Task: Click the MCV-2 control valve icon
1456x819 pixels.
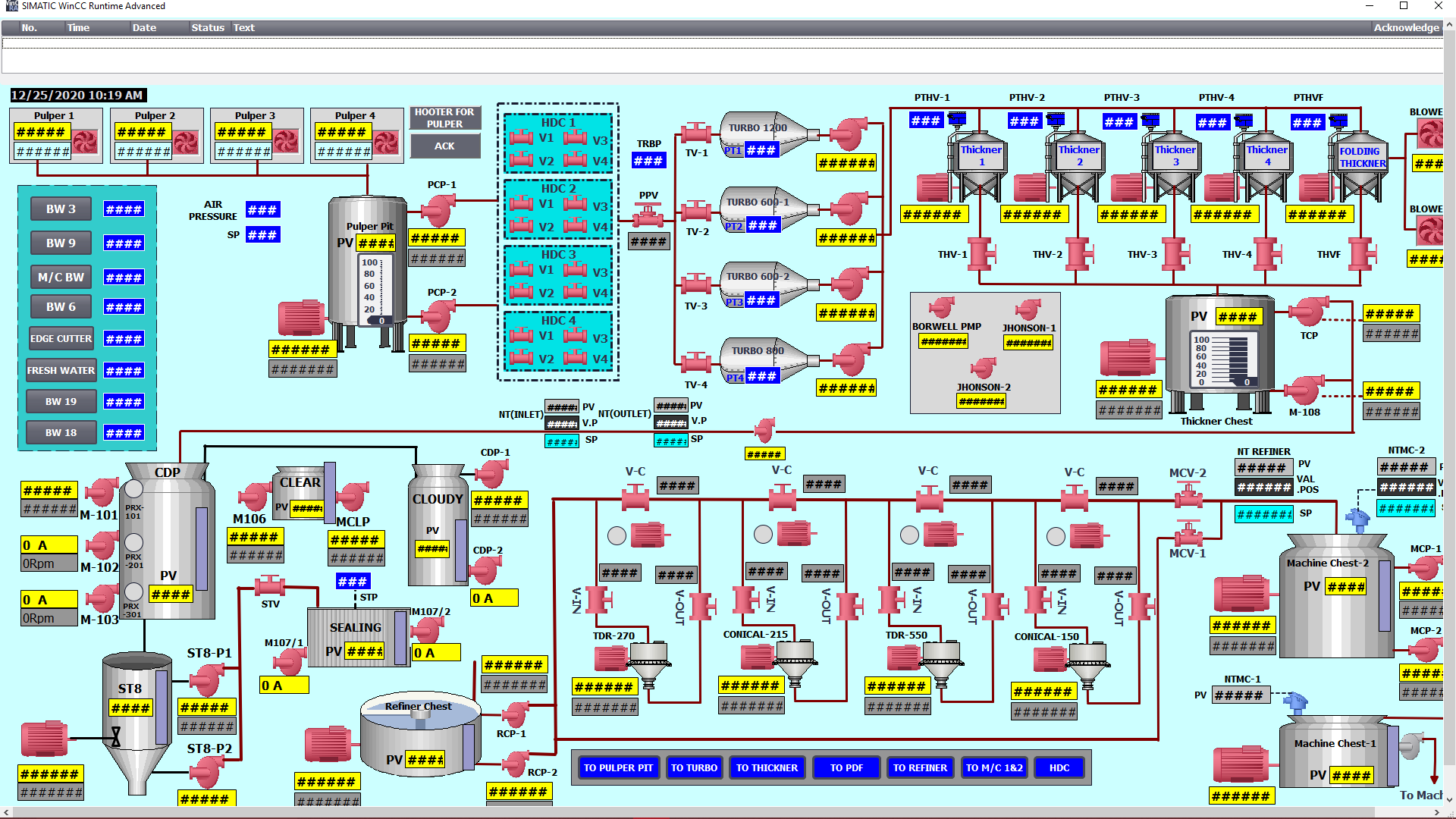Action: [1188, 497]
